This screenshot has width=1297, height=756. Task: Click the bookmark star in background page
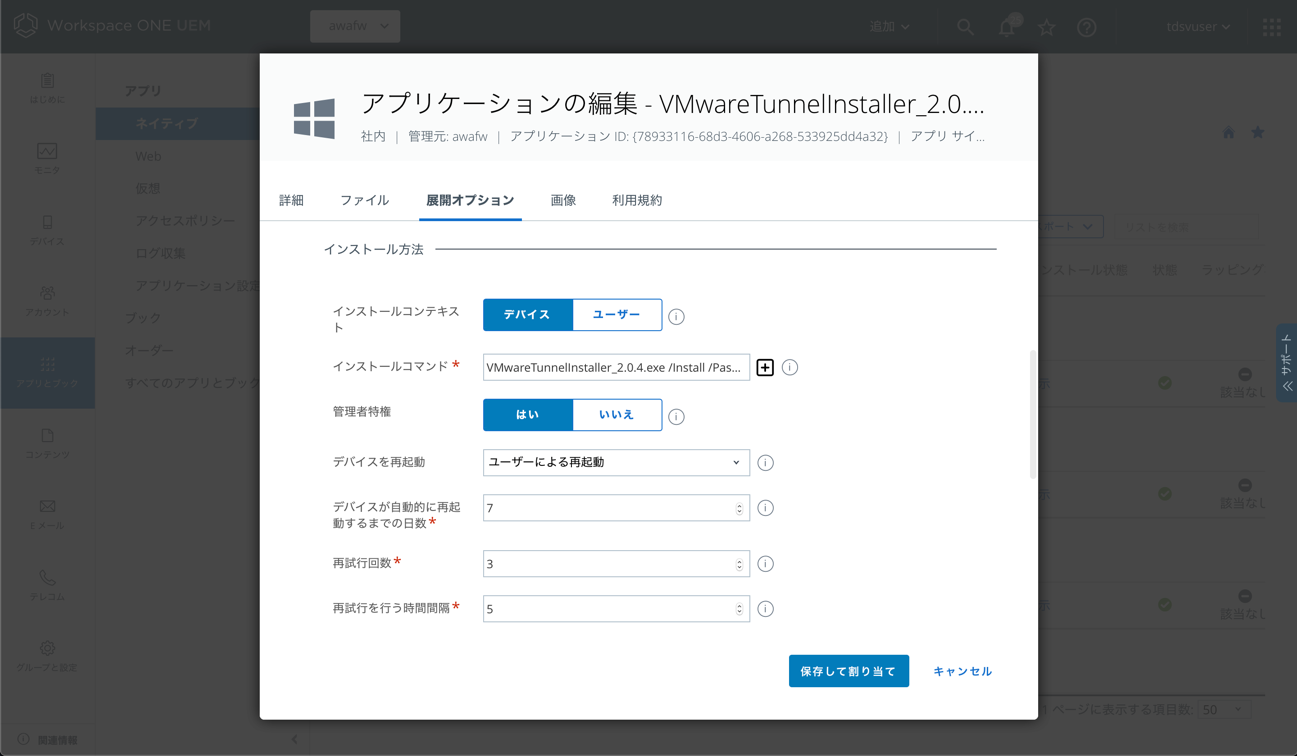pyautogui.click(x=1258, y=133)
